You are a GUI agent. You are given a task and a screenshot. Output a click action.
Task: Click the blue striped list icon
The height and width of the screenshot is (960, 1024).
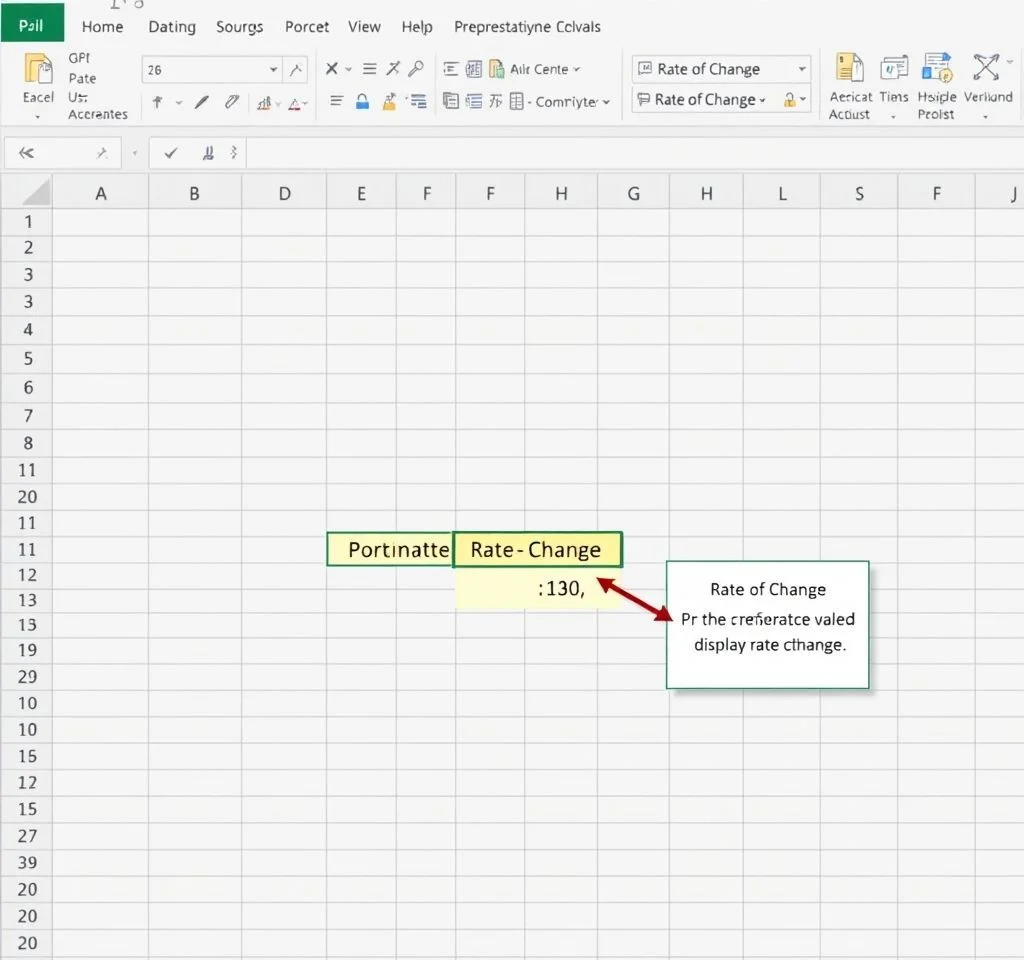(417, 101)
